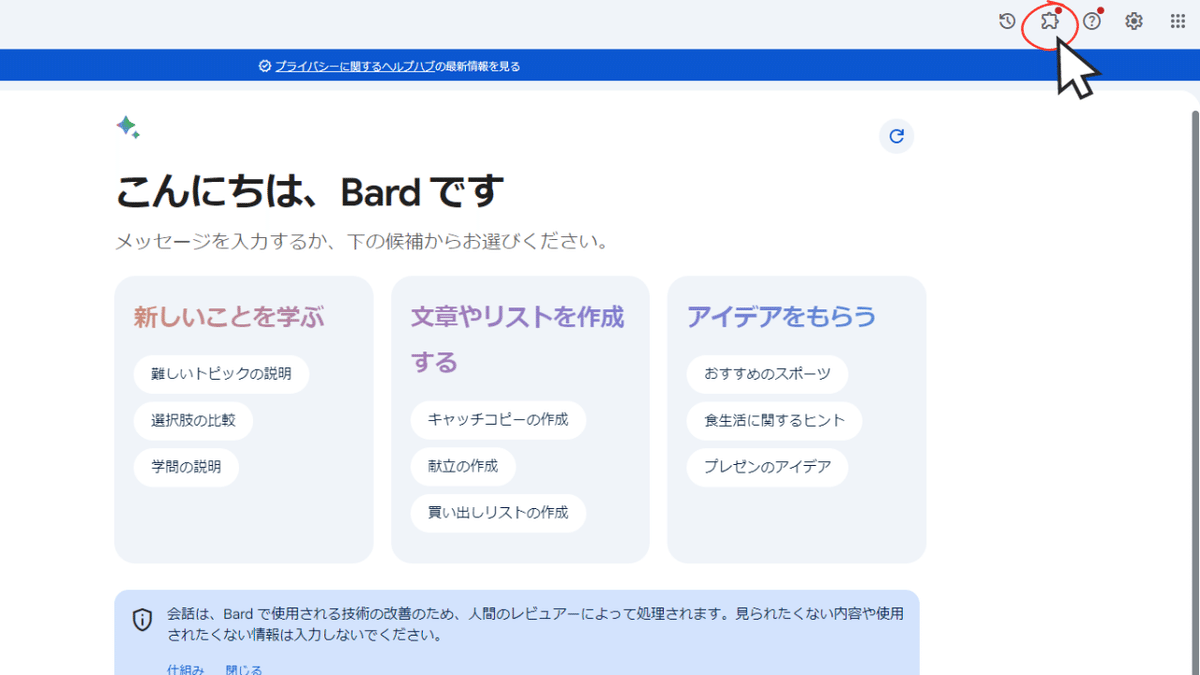Open Bard activity history icon
Viewport: 1200px width, 675px height.
pos(1007,21)
